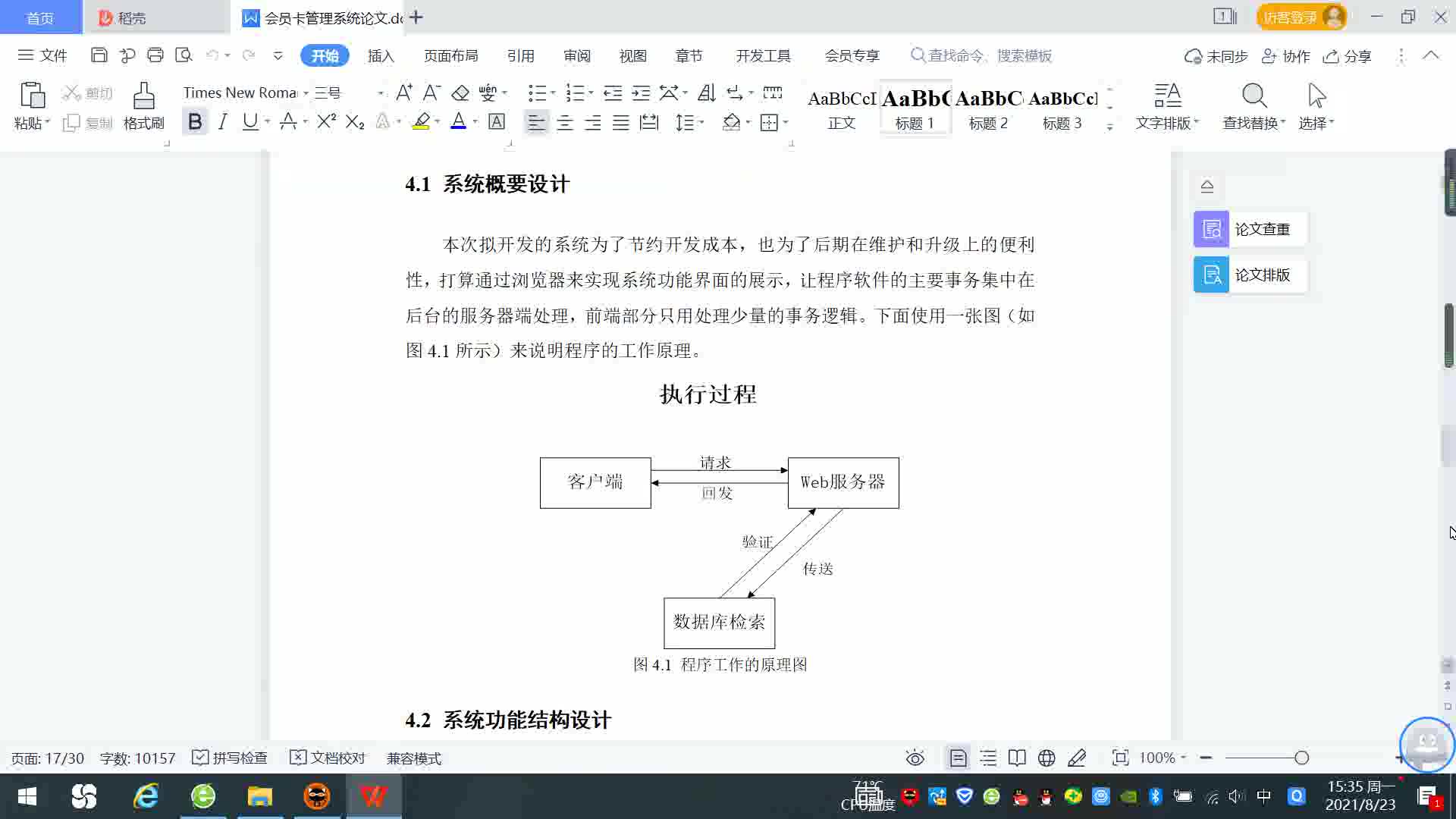Click the 论文查重 button
The height and width of the screenshot is (819, 1456).
(x=1250, y=229)
